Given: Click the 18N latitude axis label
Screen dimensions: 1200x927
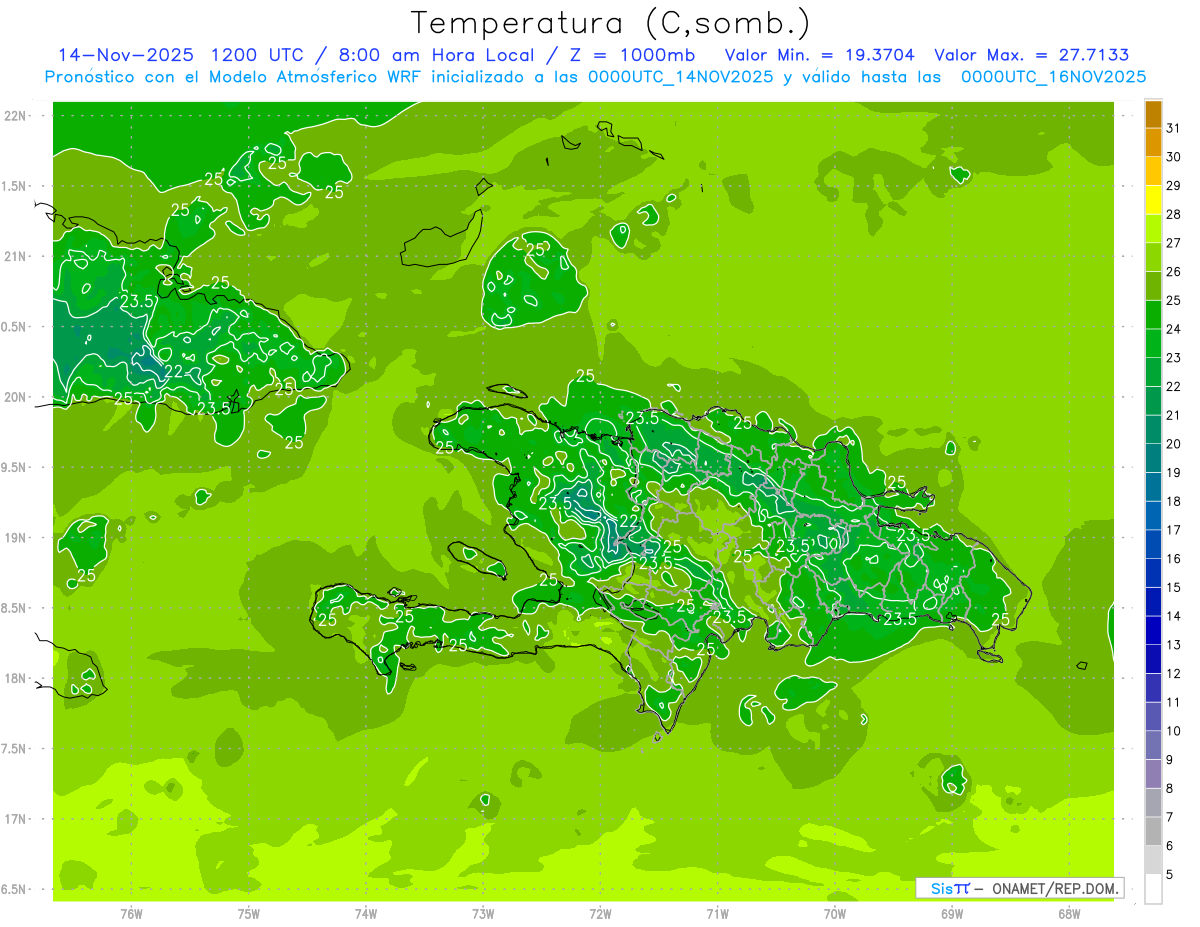Looking at the screenshot, I should click(17, 678).
